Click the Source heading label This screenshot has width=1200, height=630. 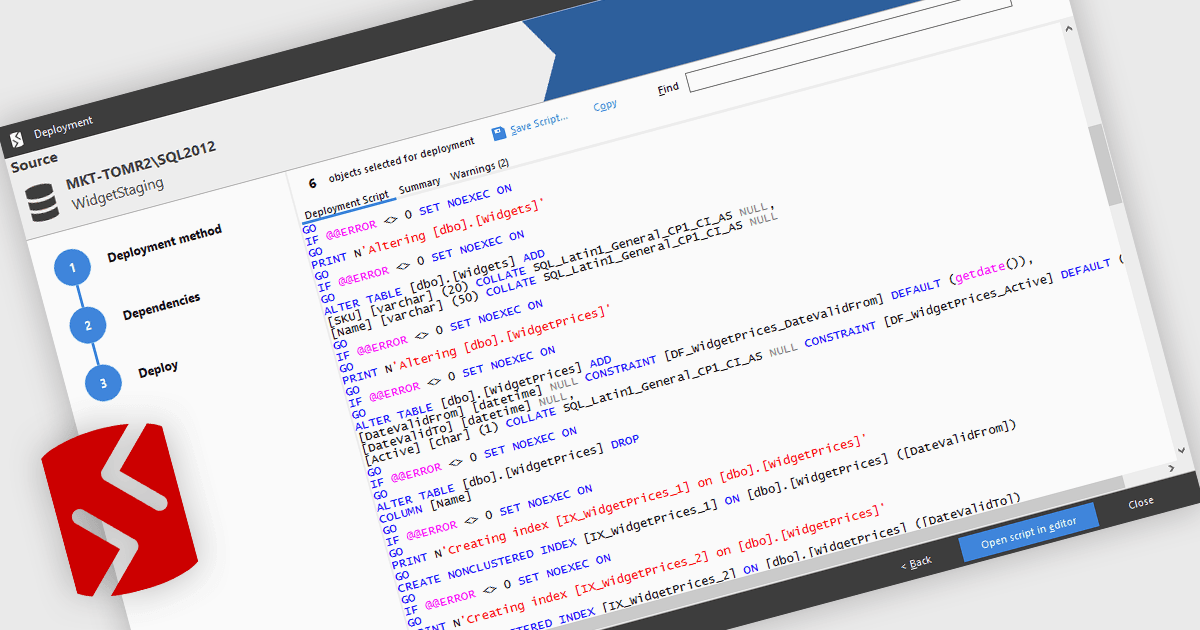(x=34, y=163)
